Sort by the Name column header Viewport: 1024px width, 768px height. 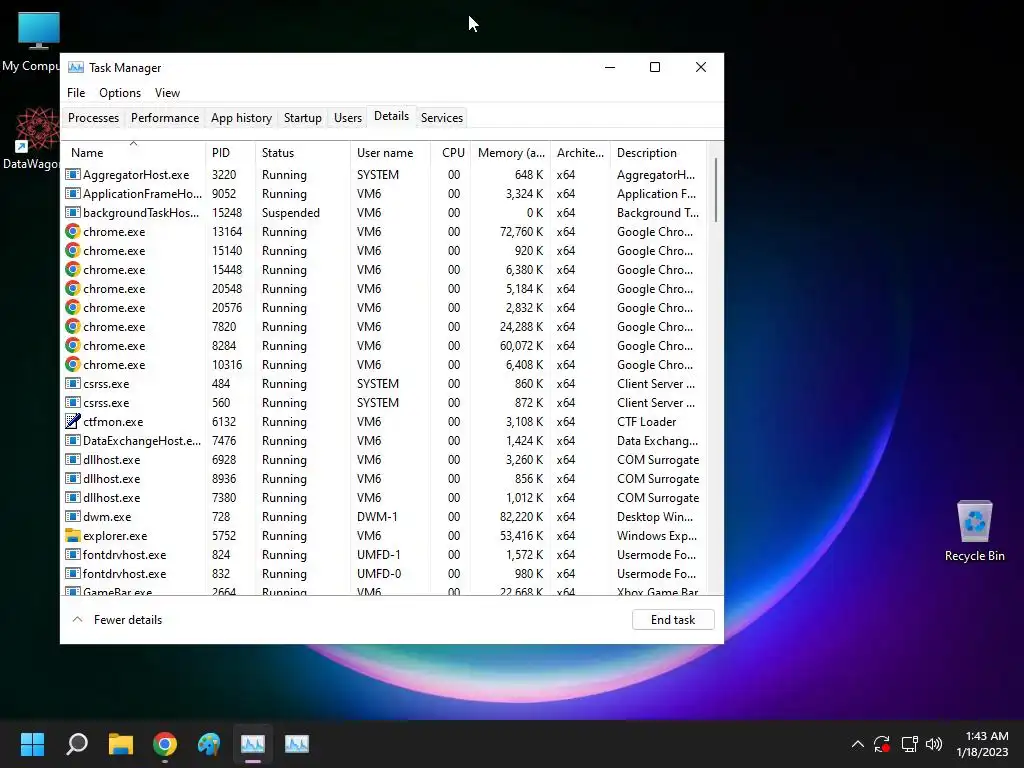pos(134,152)
